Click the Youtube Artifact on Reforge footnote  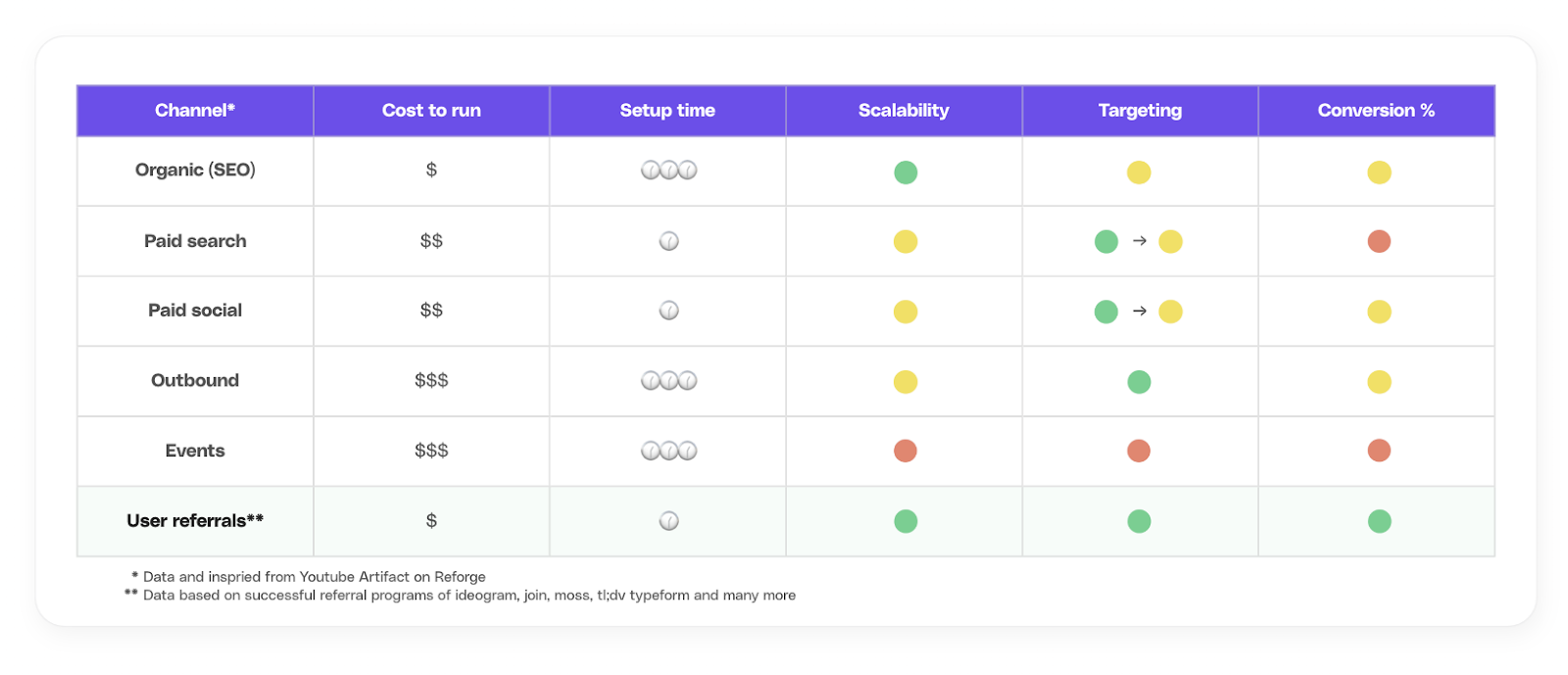click(309, 577)
